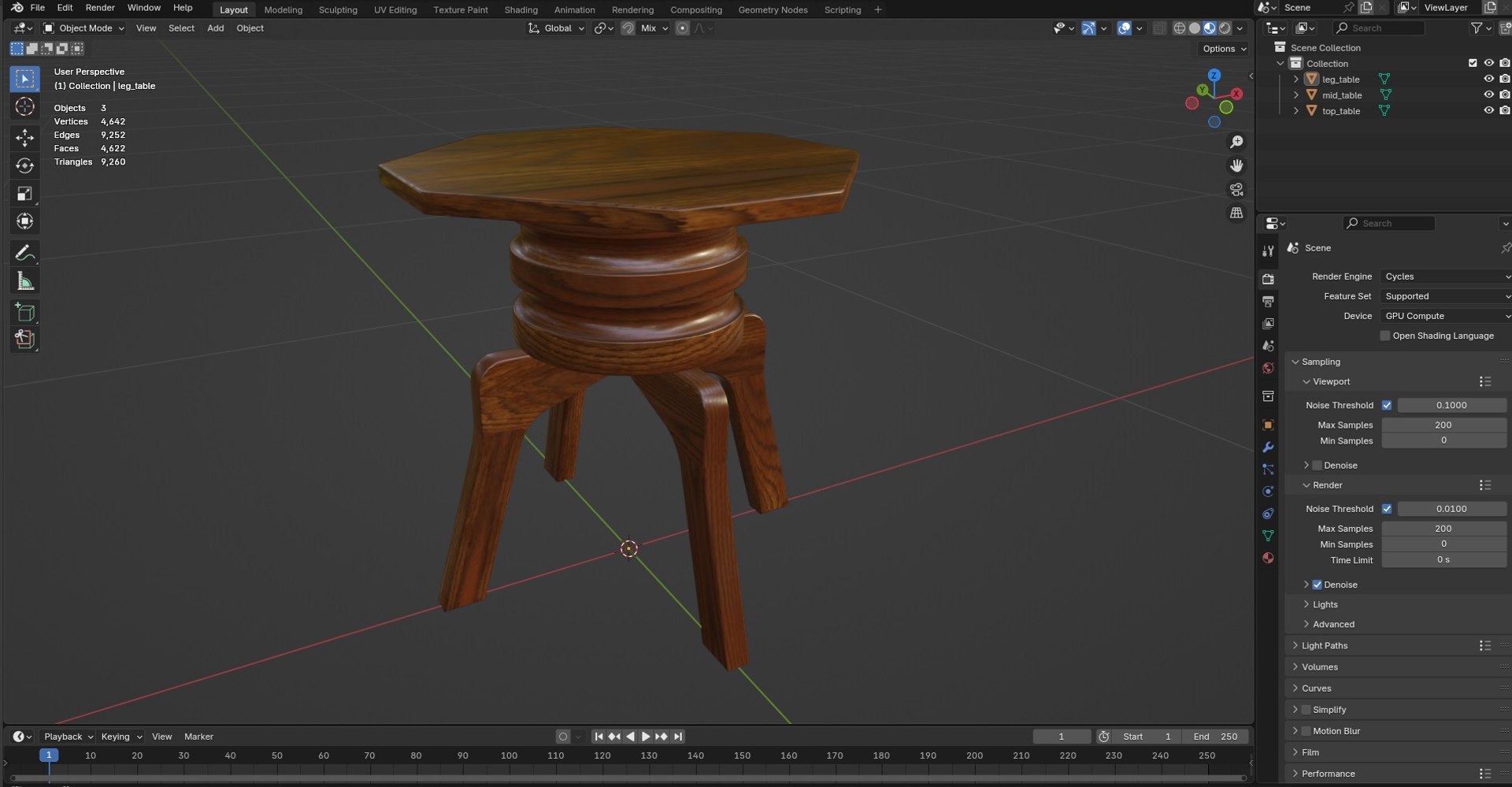Viewport: 1512px width, 787px height.
Task: Click the Render Max Samples field
Action: (x=1443, y=529)
